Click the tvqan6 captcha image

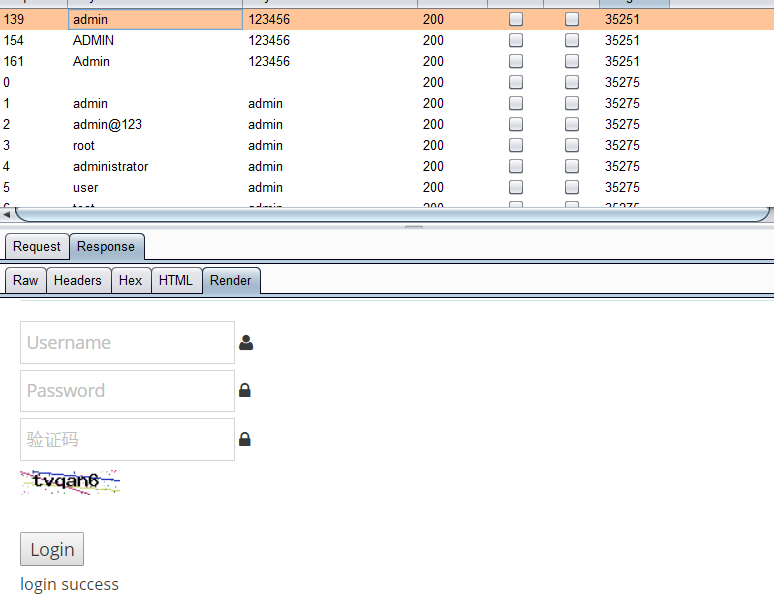[x=70, y=482]
